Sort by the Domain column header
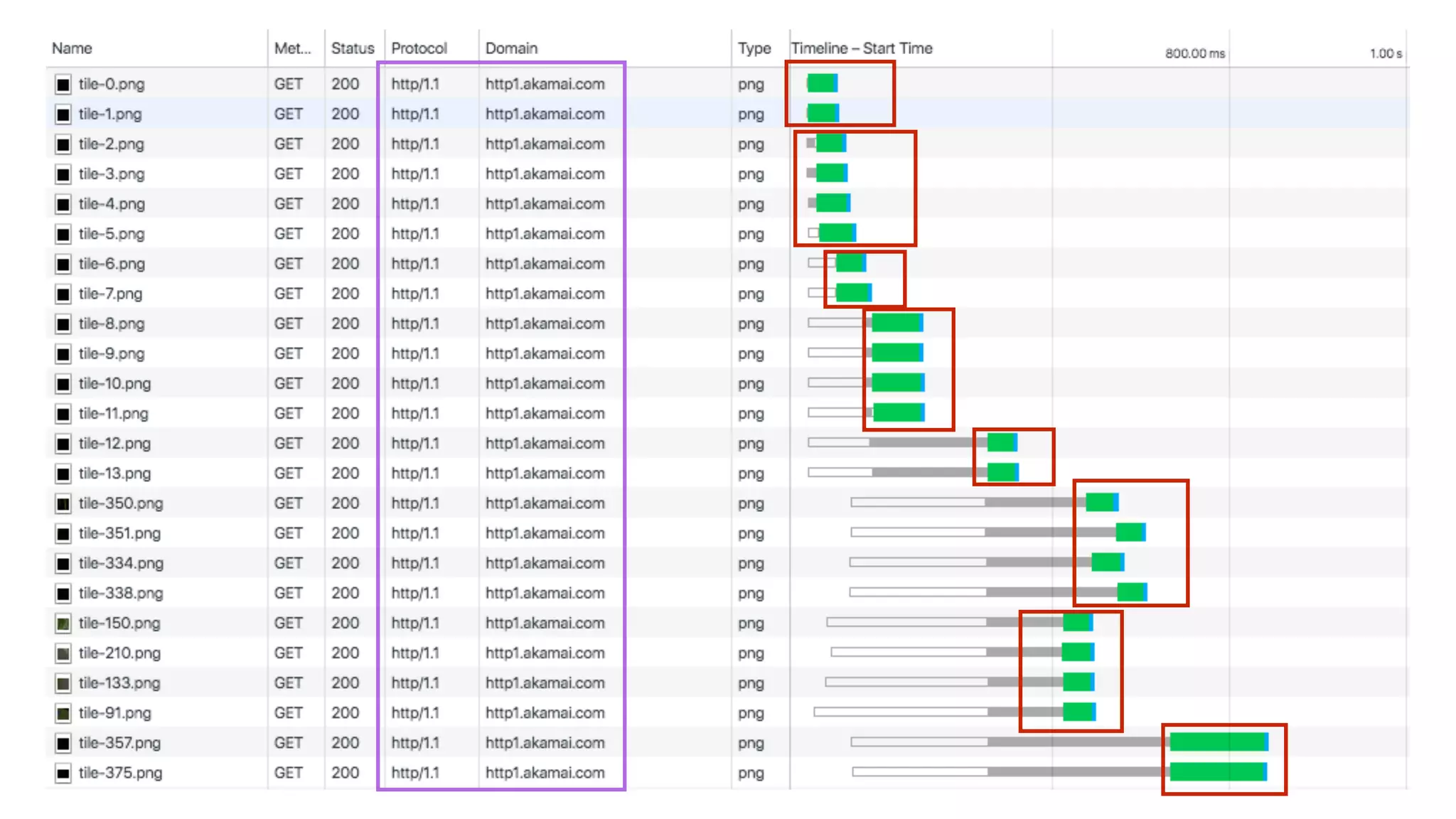Image resolution: width=1456 pixels, height=819 pixels. 511,48
